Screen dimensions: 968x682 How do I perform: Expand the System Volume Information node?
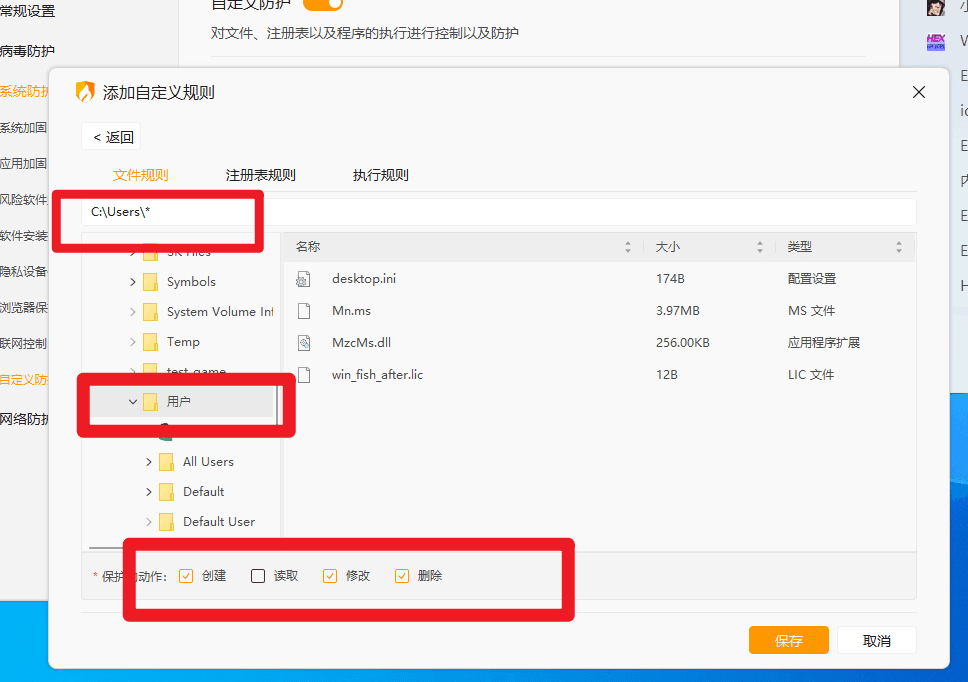[x=133, y=312]
